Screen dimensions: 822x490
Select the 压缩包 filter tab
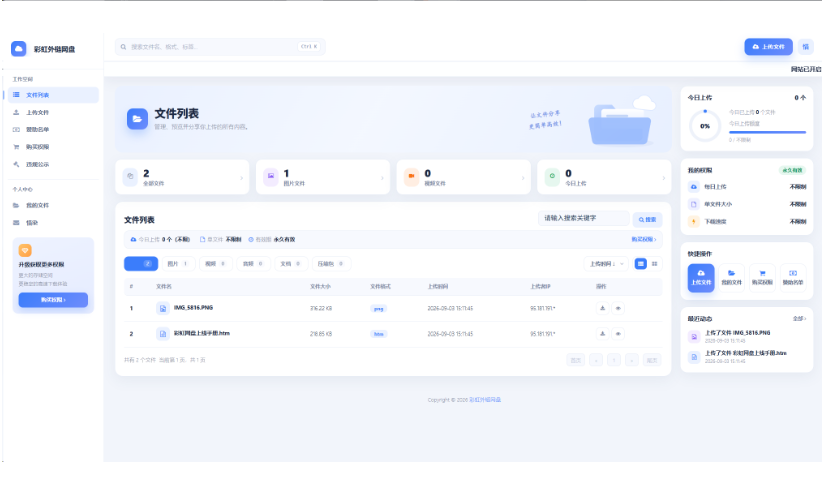coord(331,264)
